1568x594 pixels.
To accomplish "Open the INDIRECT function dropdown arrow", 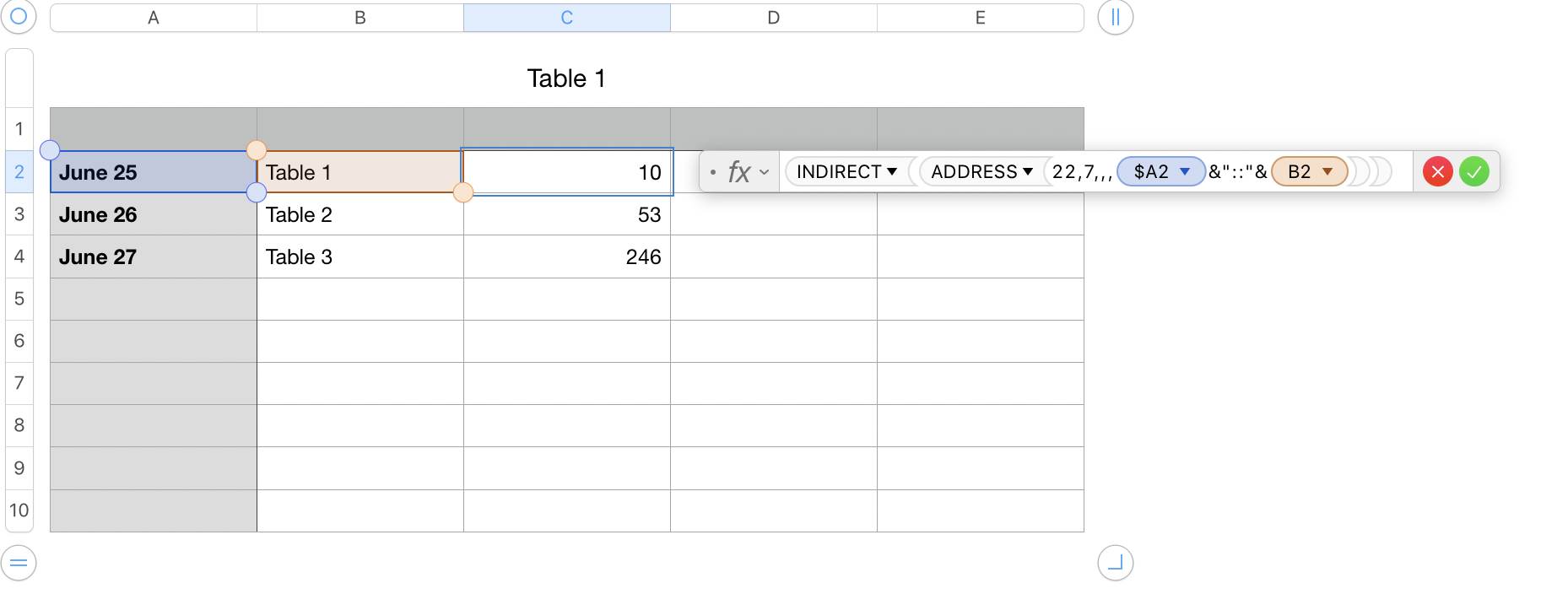I will pos(892,172).
